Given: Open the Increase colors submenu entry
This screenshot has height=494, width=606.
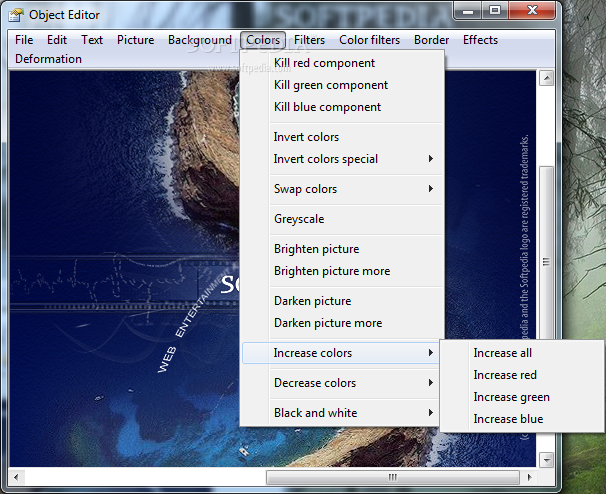Looking at the screenshot, I should click(x=341, y=353).
